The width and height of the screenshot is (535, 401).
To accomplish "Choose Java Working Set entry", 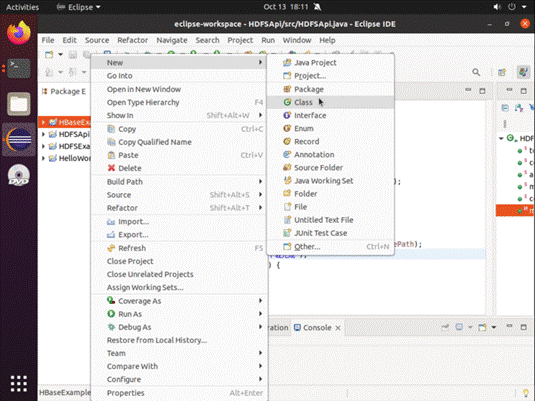I will pos(330,181).
